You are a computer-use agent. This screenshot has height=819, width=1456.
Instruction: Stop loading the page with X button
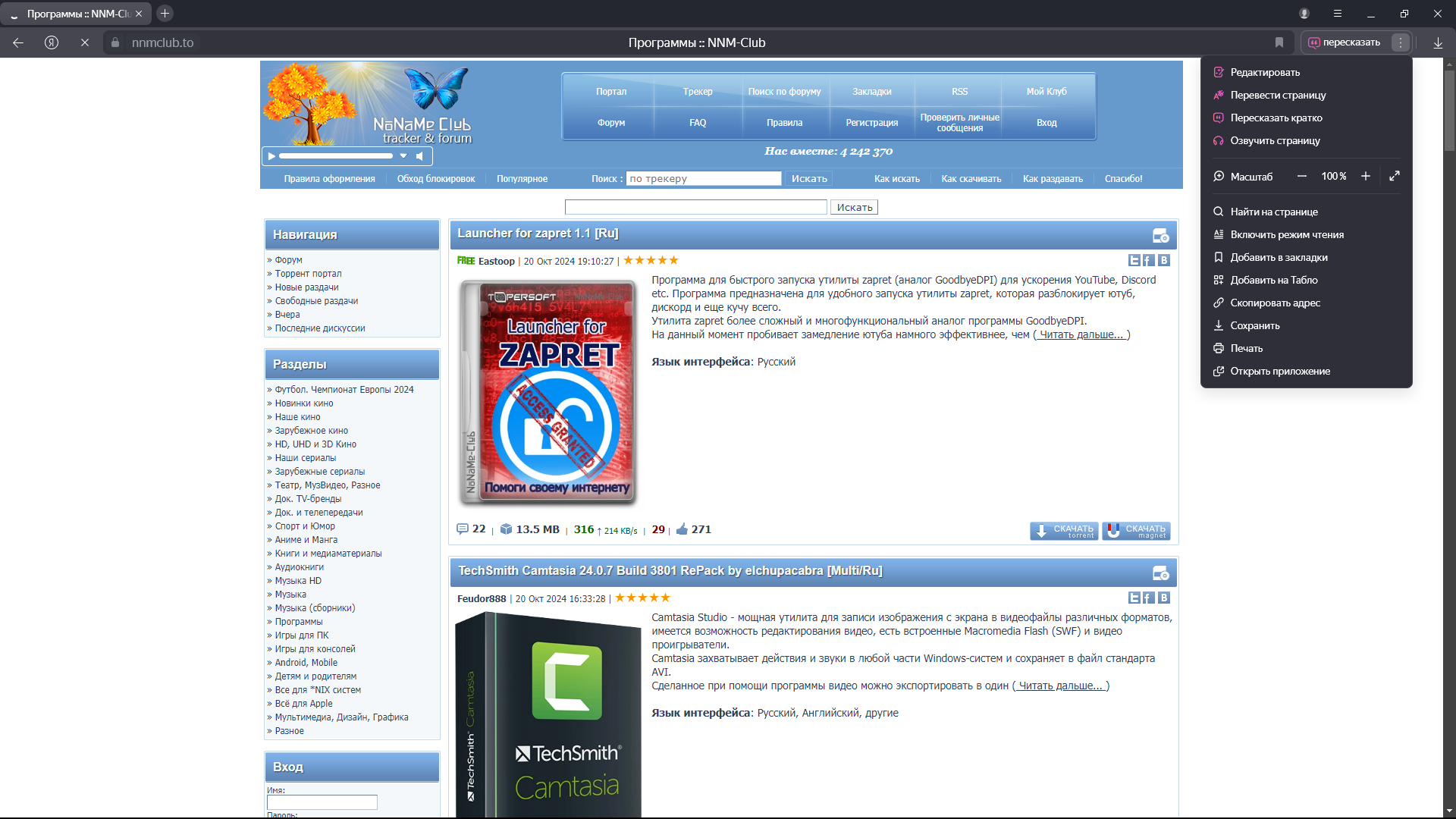(x=85, y=42)
